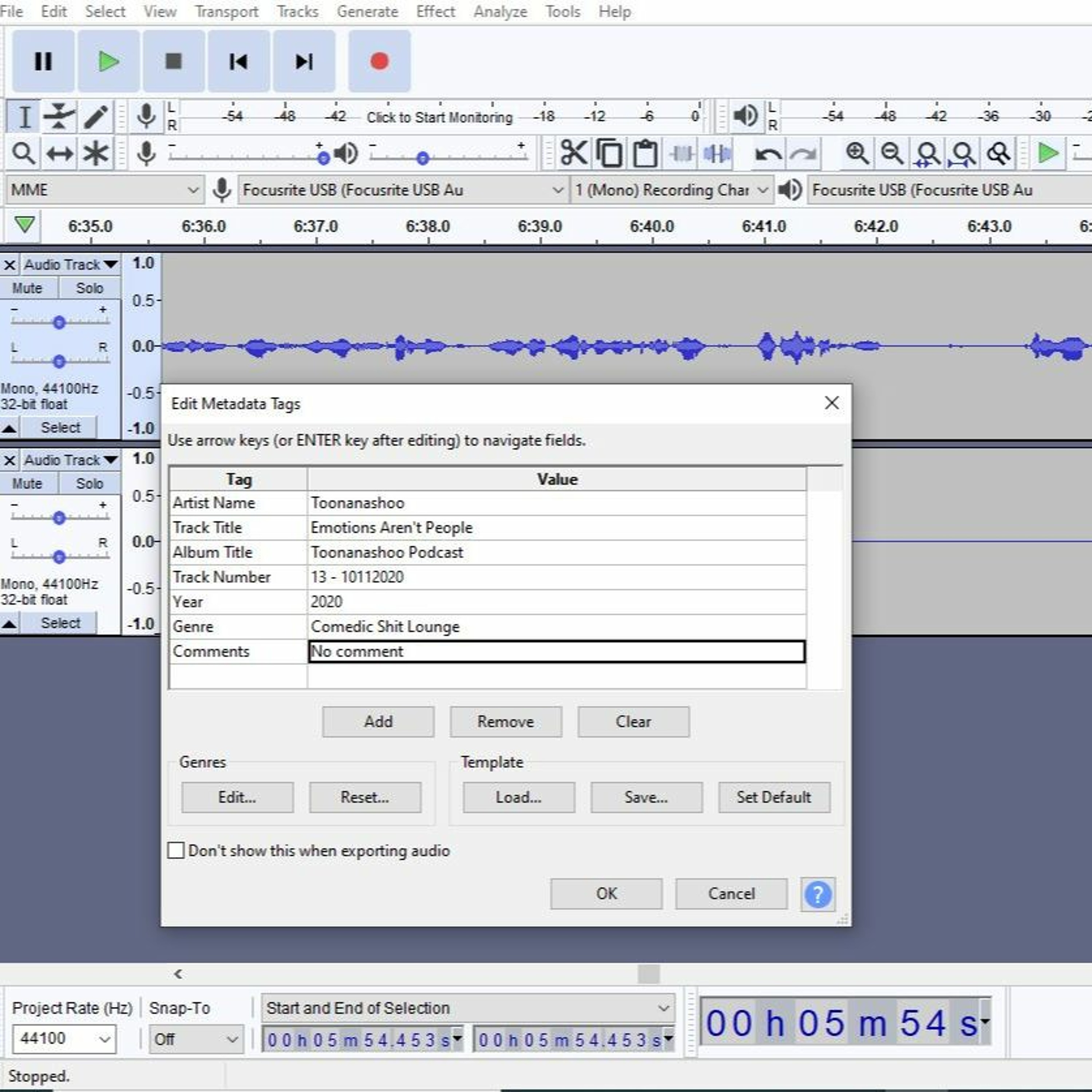Image resolution: width=1092 pixels, height=1092 pixels.
Task: Select the Draw (pencil) tool
Action: pos(95,117)
